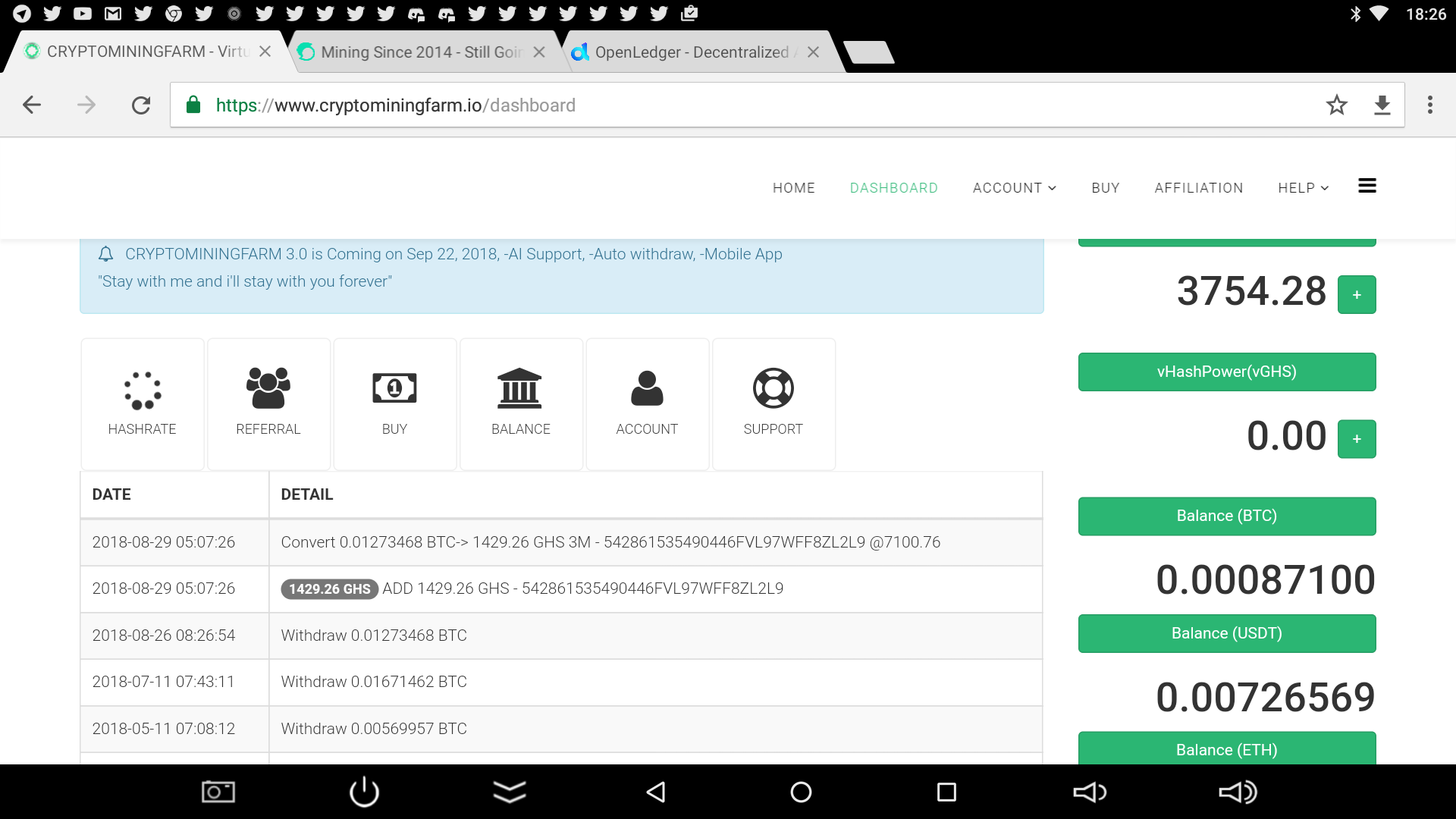Click the vHashPower(vGHS) green button

pos(1226,372)
